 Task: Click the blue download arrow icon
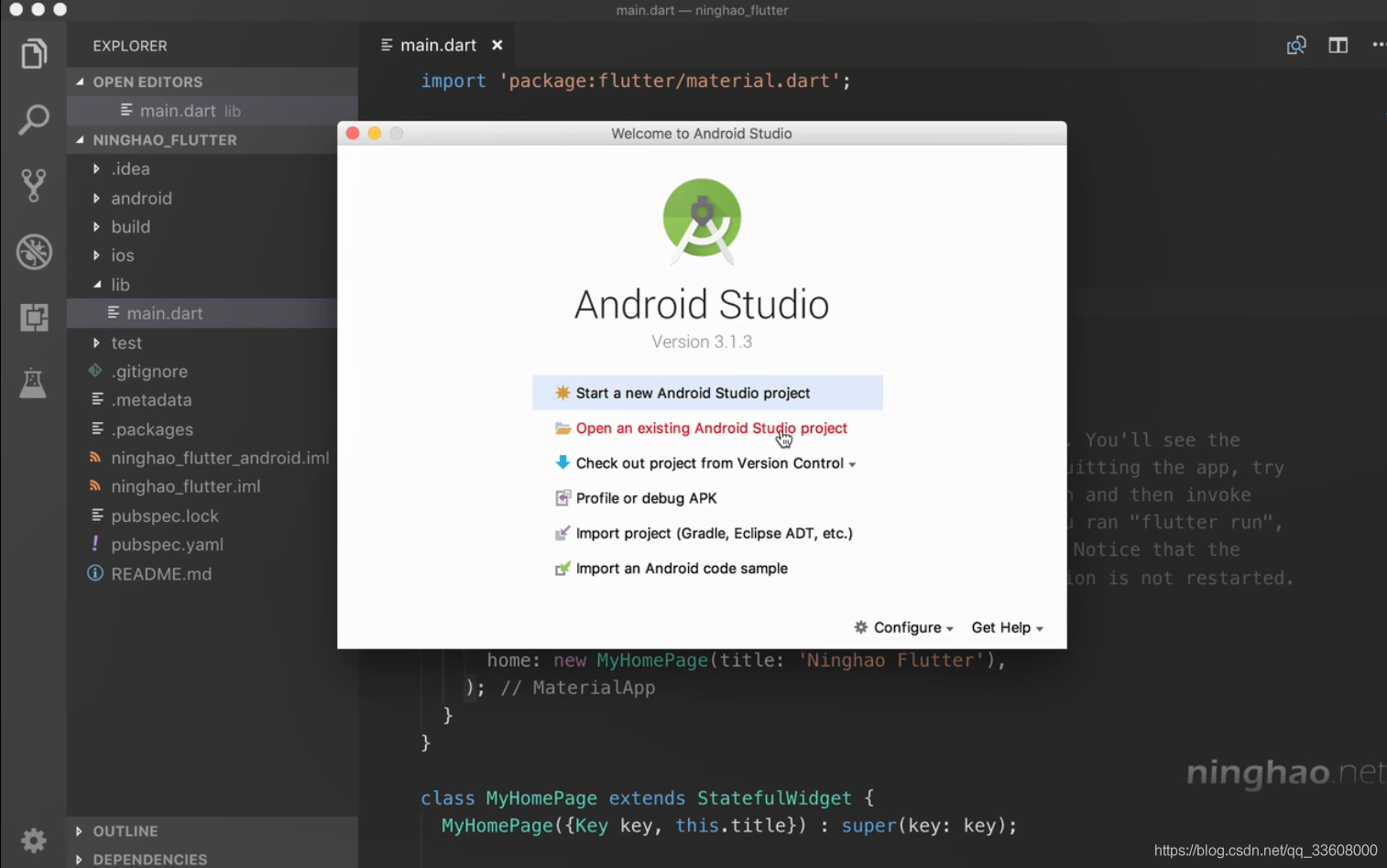pos(562,462)
